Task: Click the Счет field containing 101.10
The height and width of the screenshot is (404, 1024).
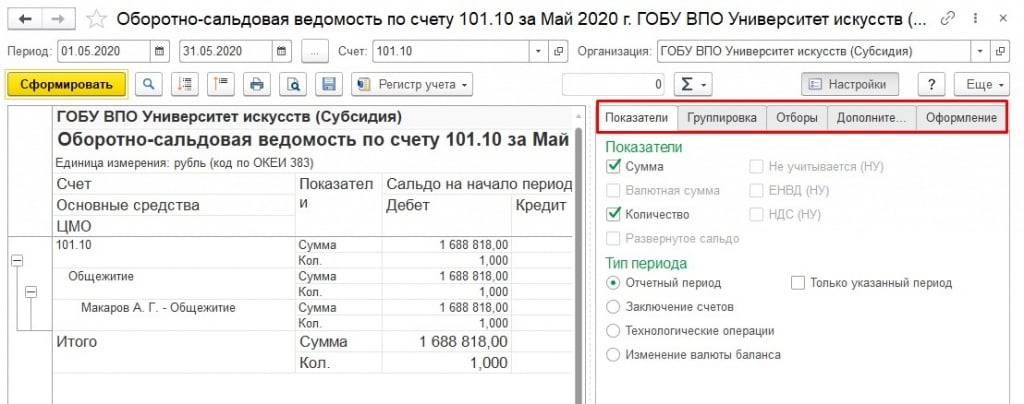Action: [451, 51]
